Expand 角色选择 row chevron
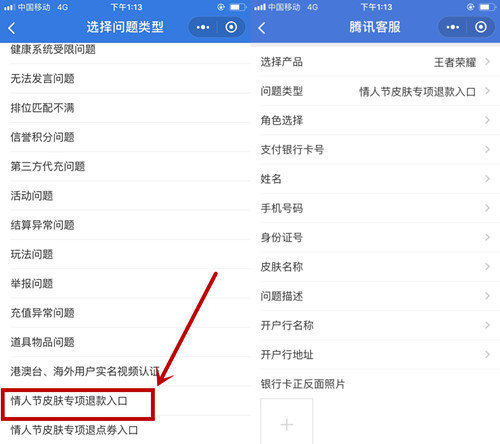Screen dimensions: 500x444 (x=487, y=120)
